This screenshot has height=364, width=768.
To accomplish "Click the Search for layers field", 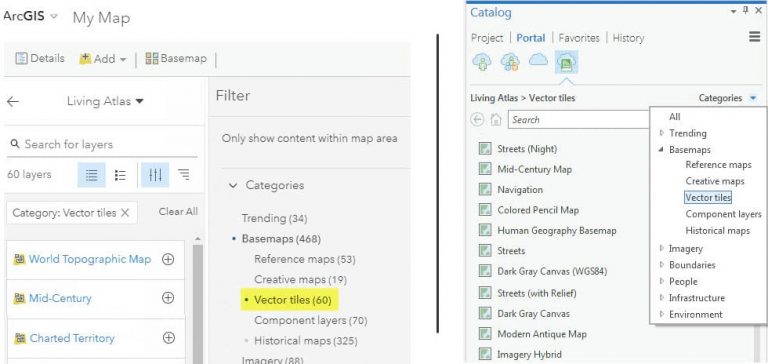I will pyautogui.click(x=102, y=144).
